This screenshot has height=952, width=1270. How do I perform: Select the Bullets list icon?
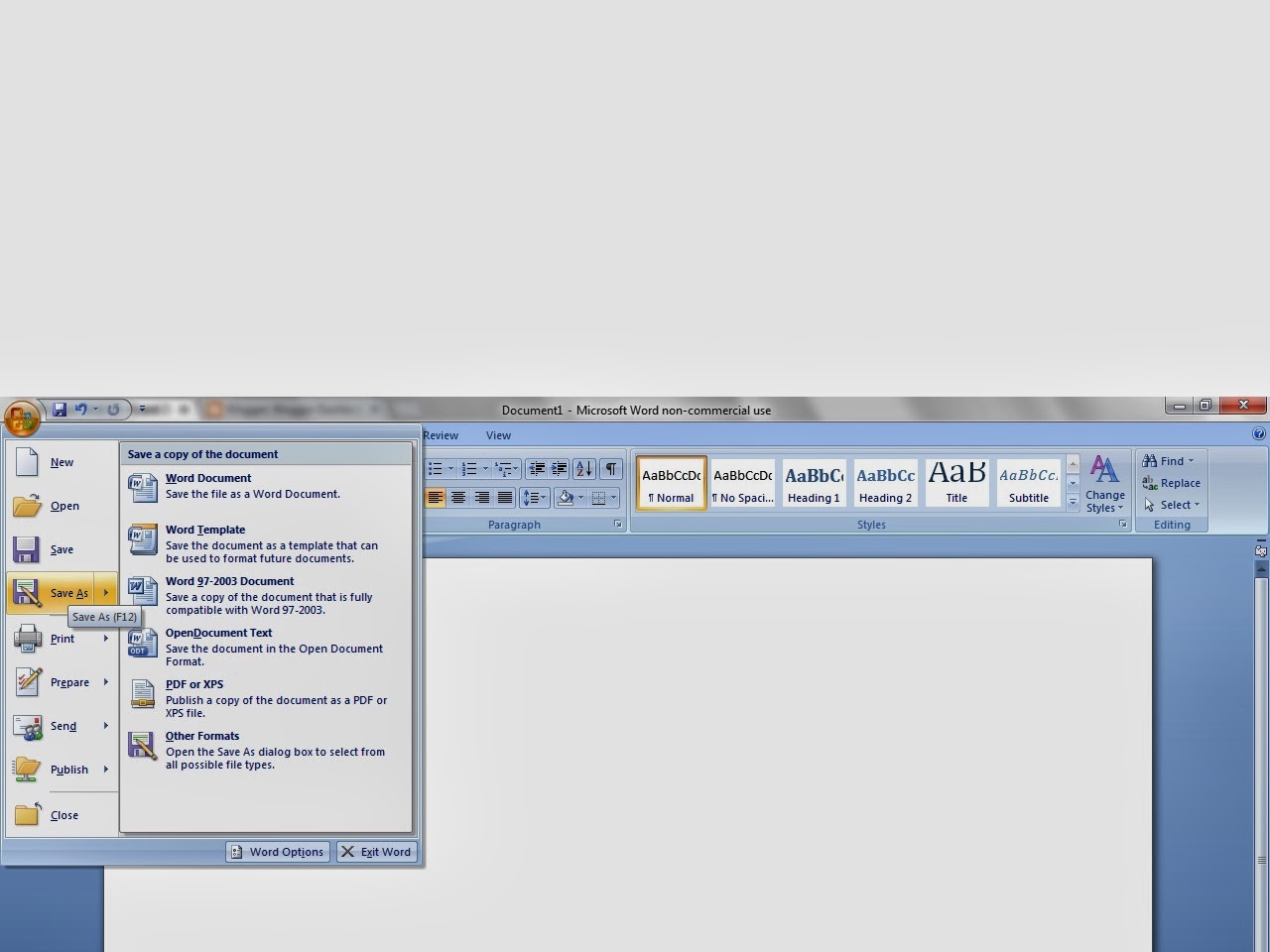click(x=435, y=468)
